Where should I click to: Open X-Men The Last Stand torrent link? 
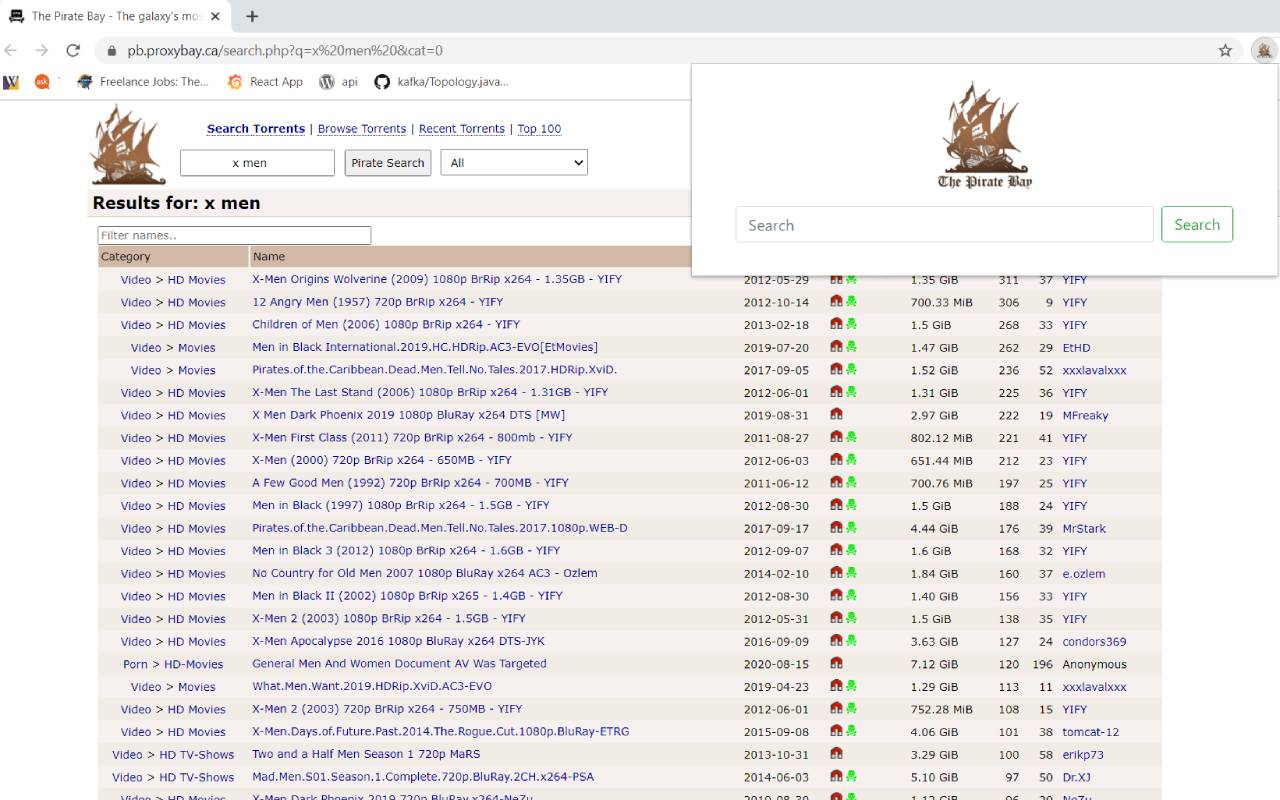coord(430,392)
